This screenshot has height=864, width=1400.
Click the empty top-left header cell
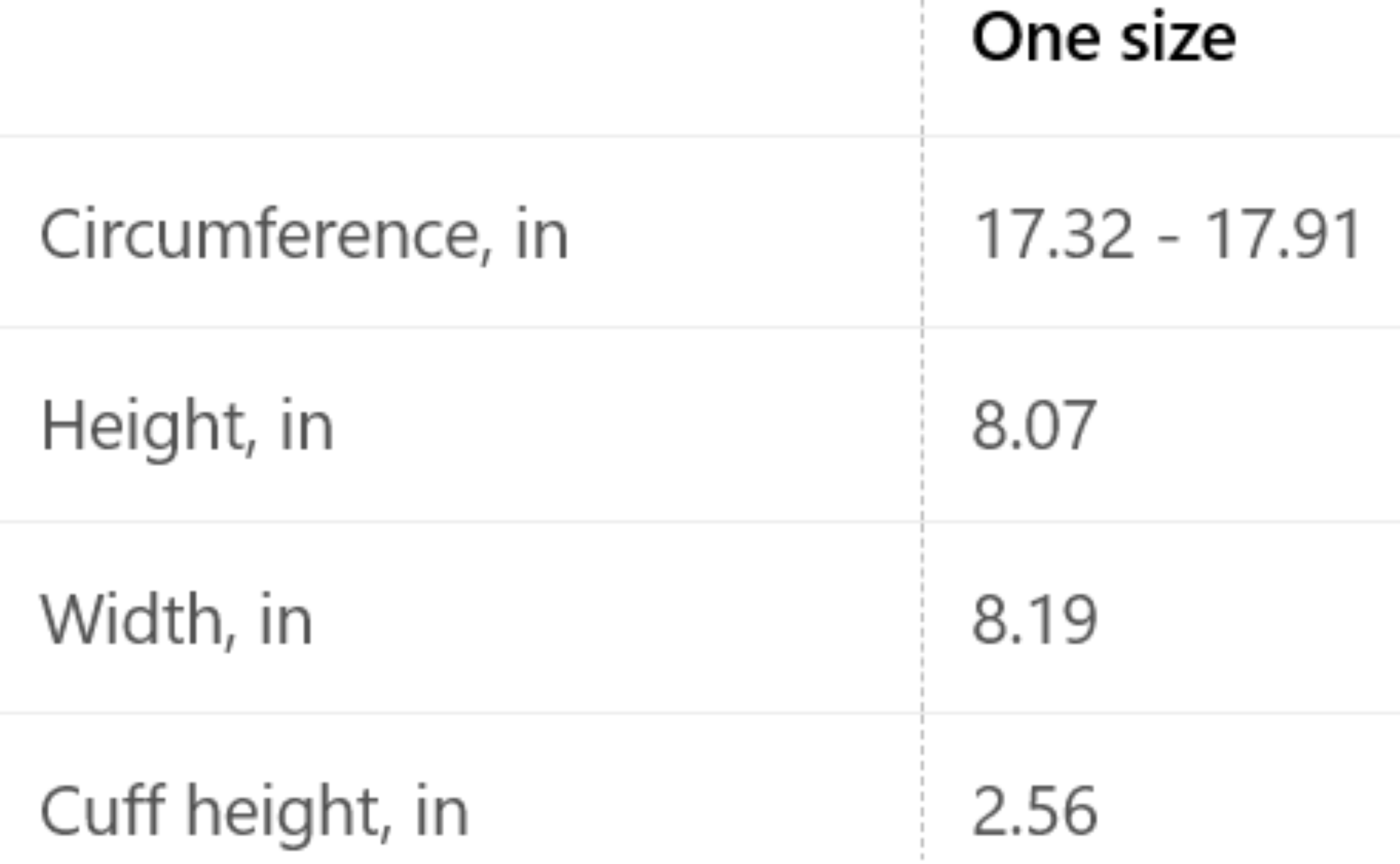pyautogui.click(x=461, y=67)
